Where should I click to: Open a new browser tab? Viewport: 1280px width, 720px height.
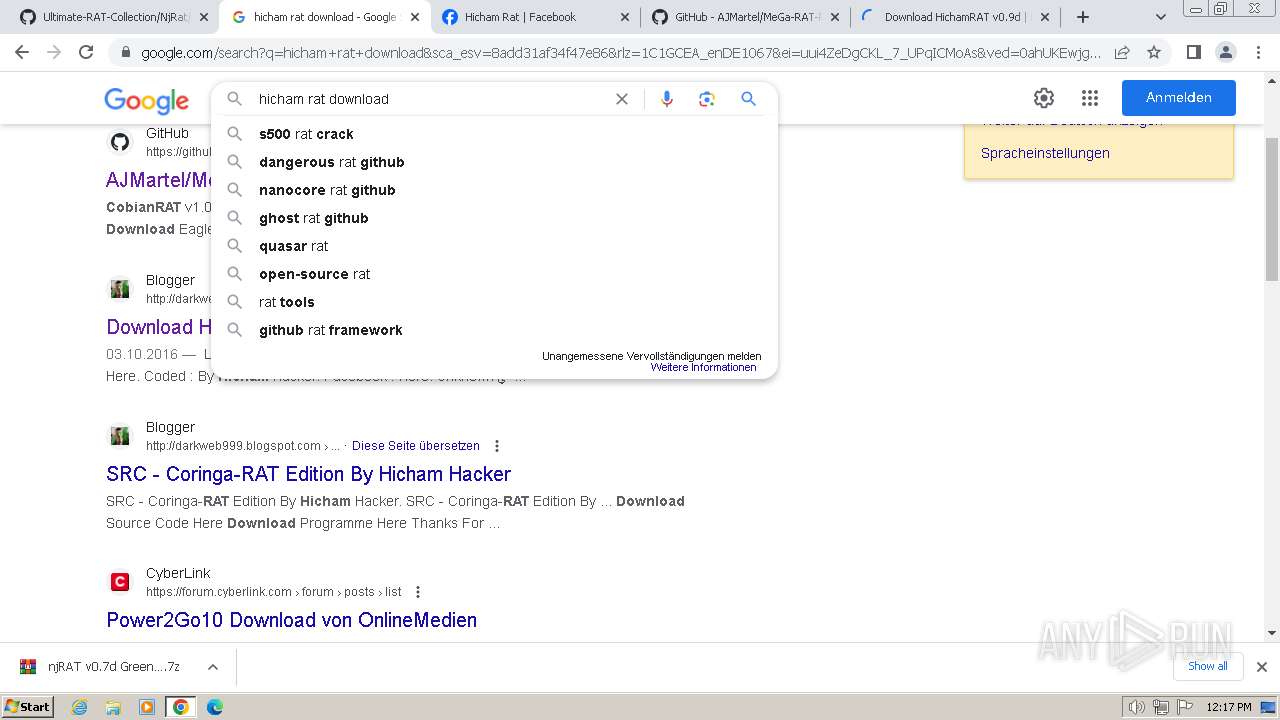(1083, 17)
